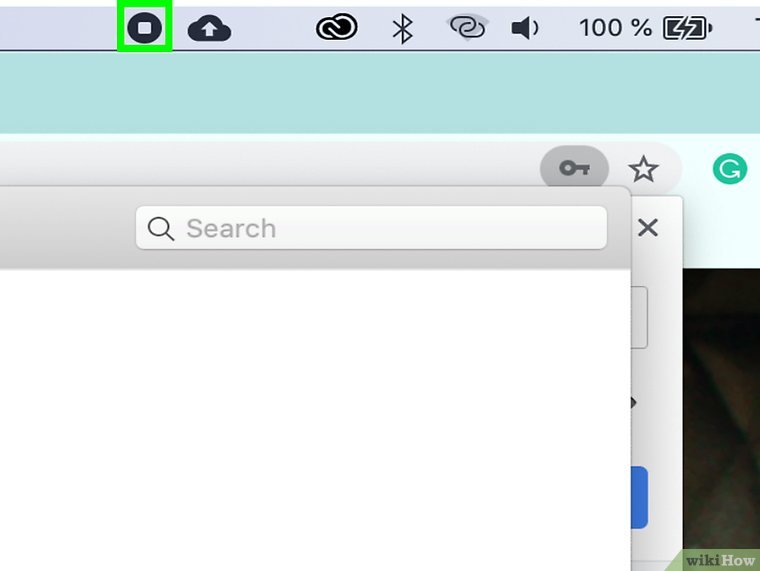Viewport: 760px width, 571px height.
Task: Open the green Grammarly extension icon
Action: click(730, 169)
